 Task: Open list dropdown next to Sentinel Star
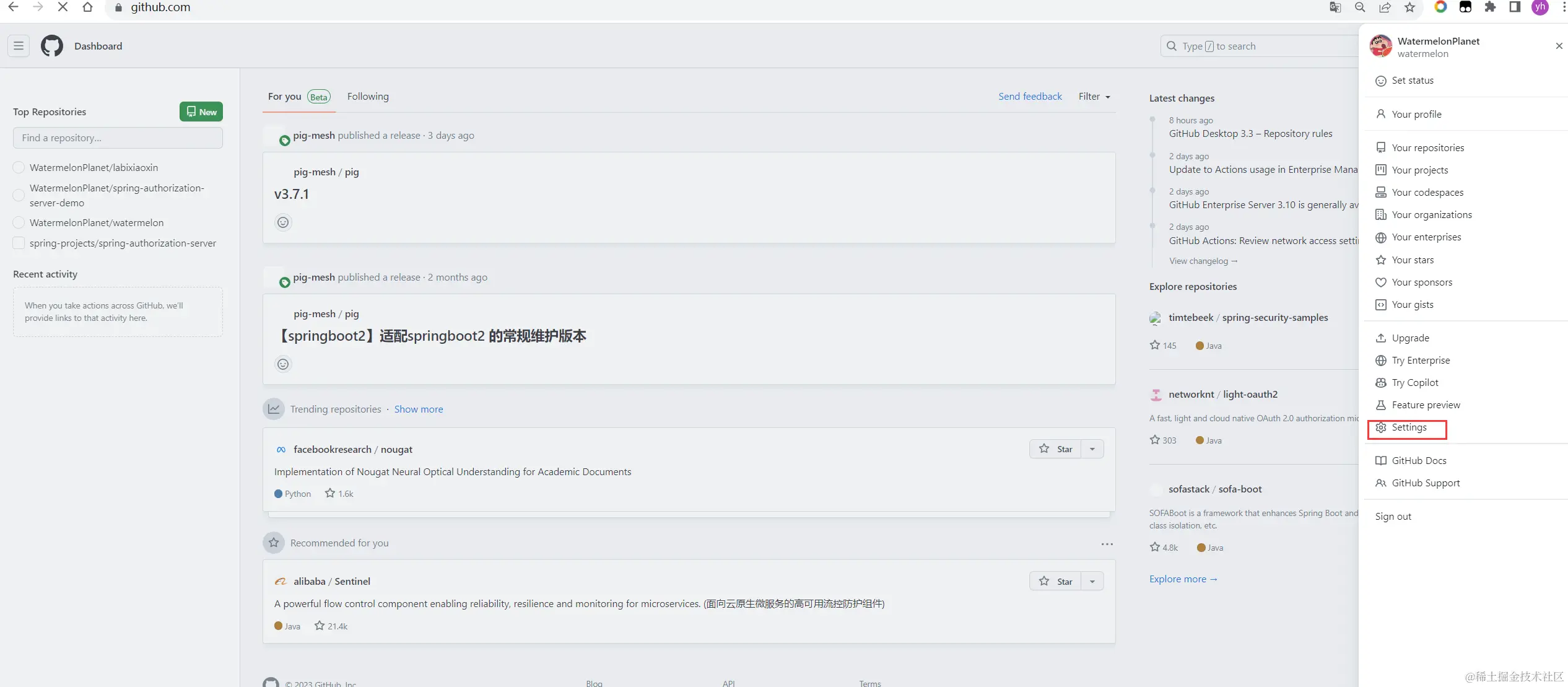[x=1092, y=581]
